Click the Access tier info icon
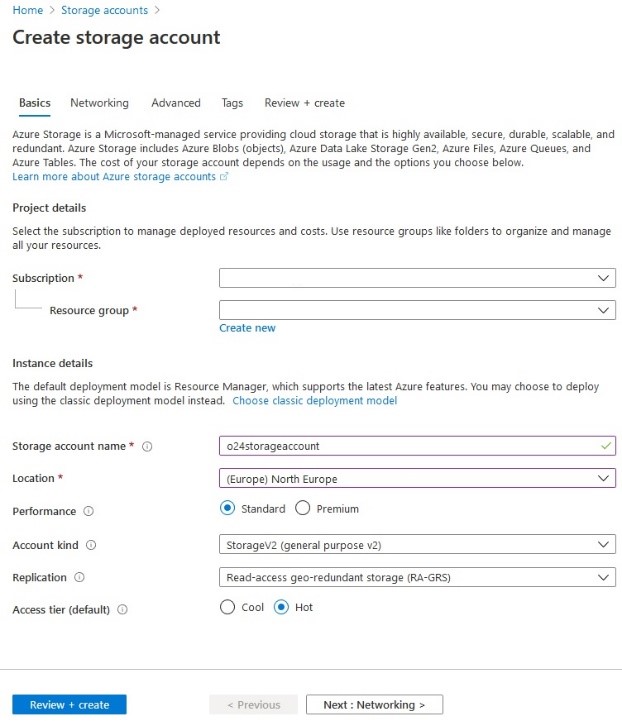This screenshot has height=721, width=622. point(123,609)
